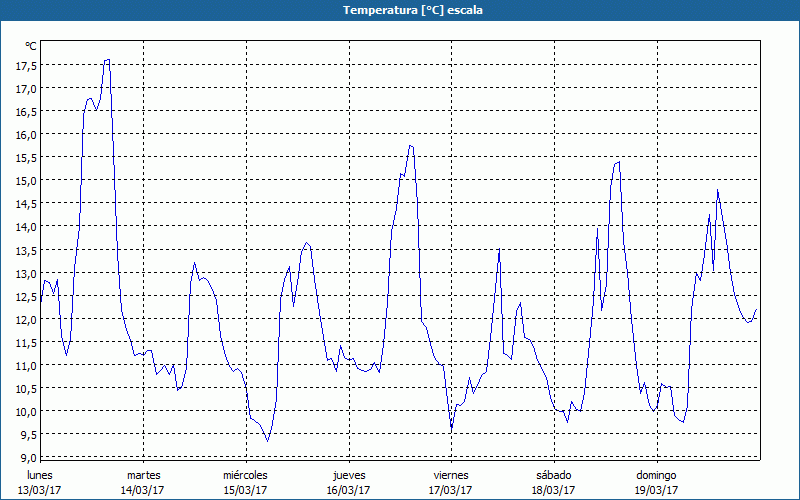Click the lowest trough of the curve on Wednesday
The image size is (800, 500).
(x=267, y=440)
